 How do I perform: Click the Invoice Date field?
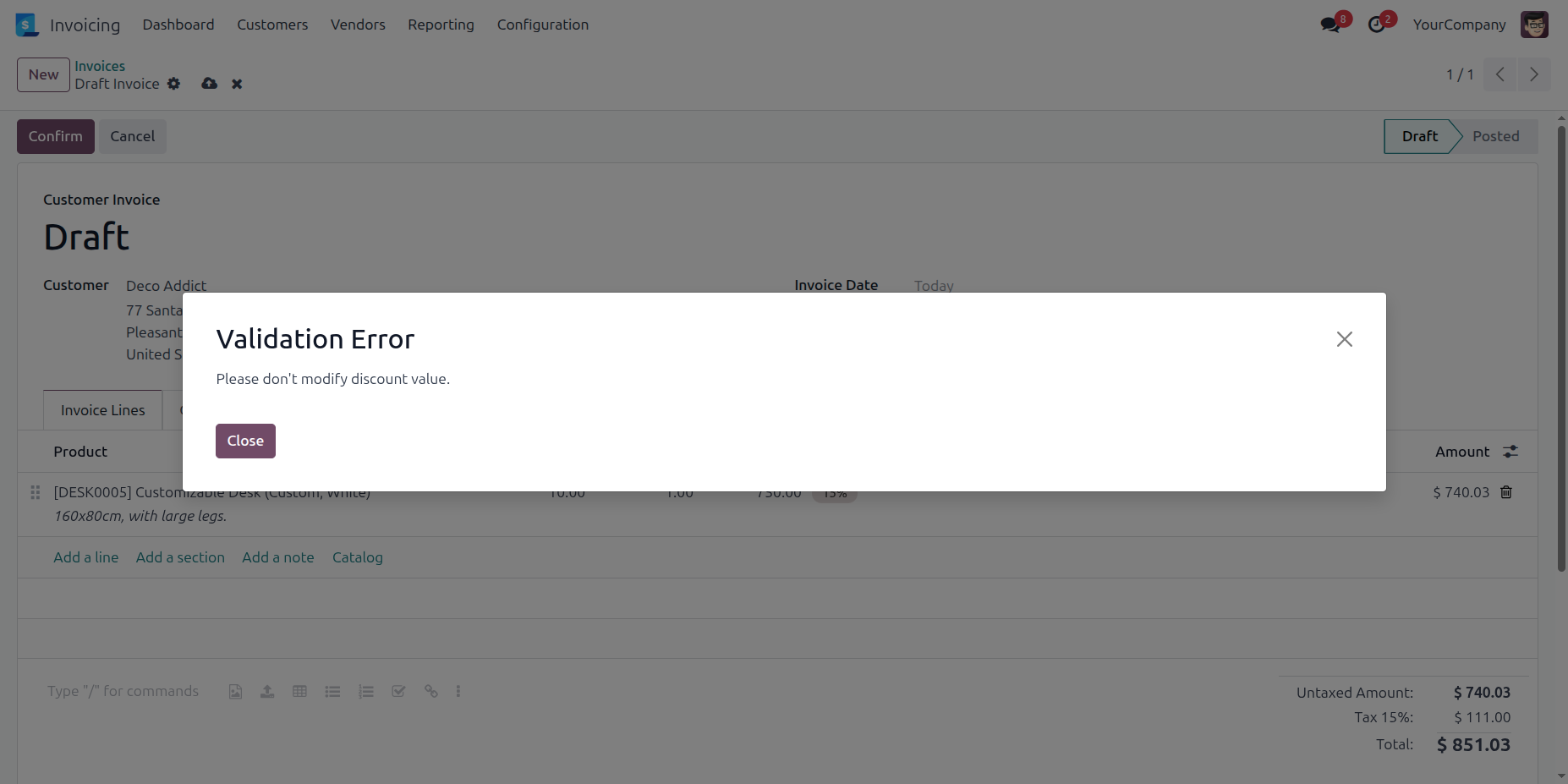(x=934, y=286)
